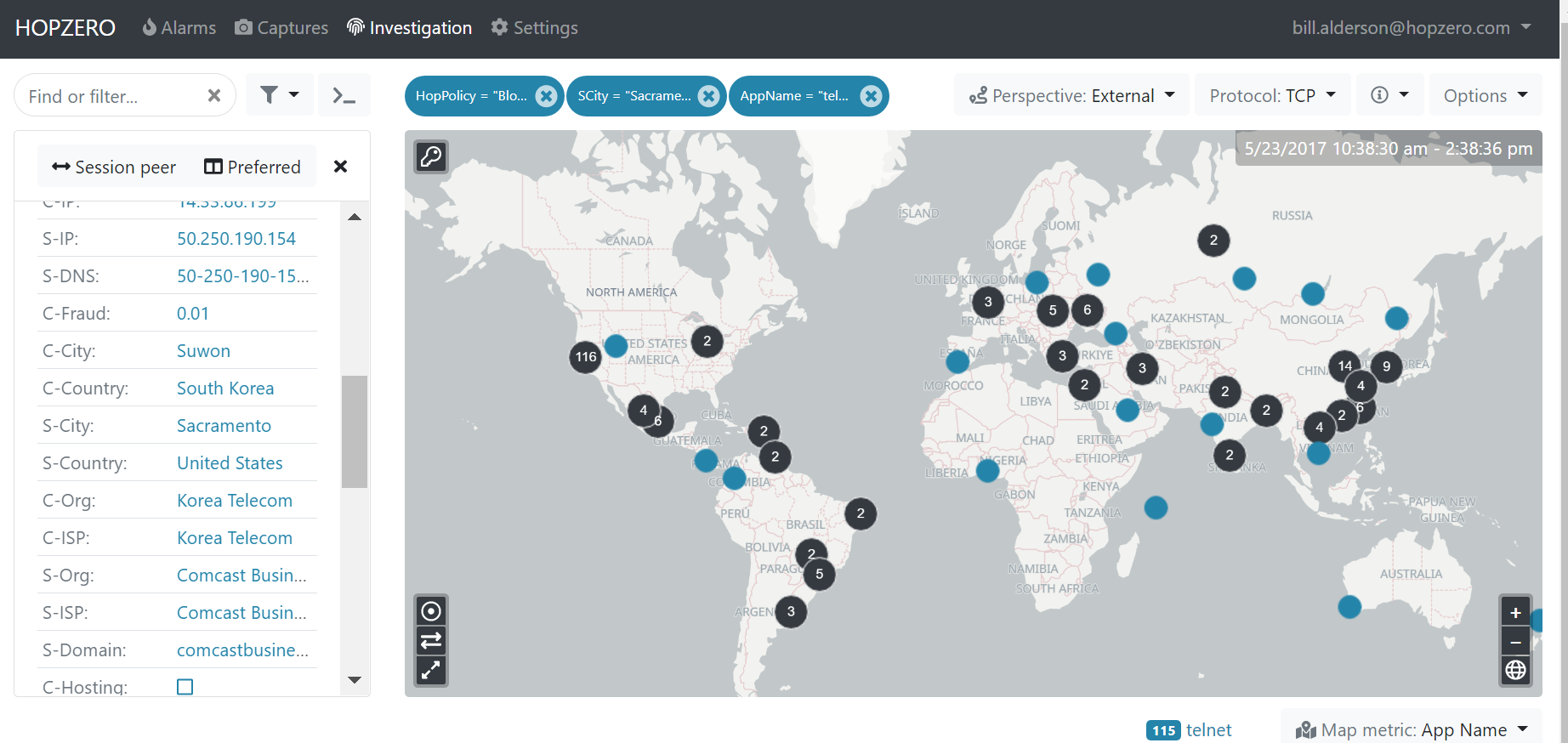Expand the Map metric: App Name dropdown
The width and height of the screenshot is (1568, 743).
pyautogui.click(x=1412, y=729)
